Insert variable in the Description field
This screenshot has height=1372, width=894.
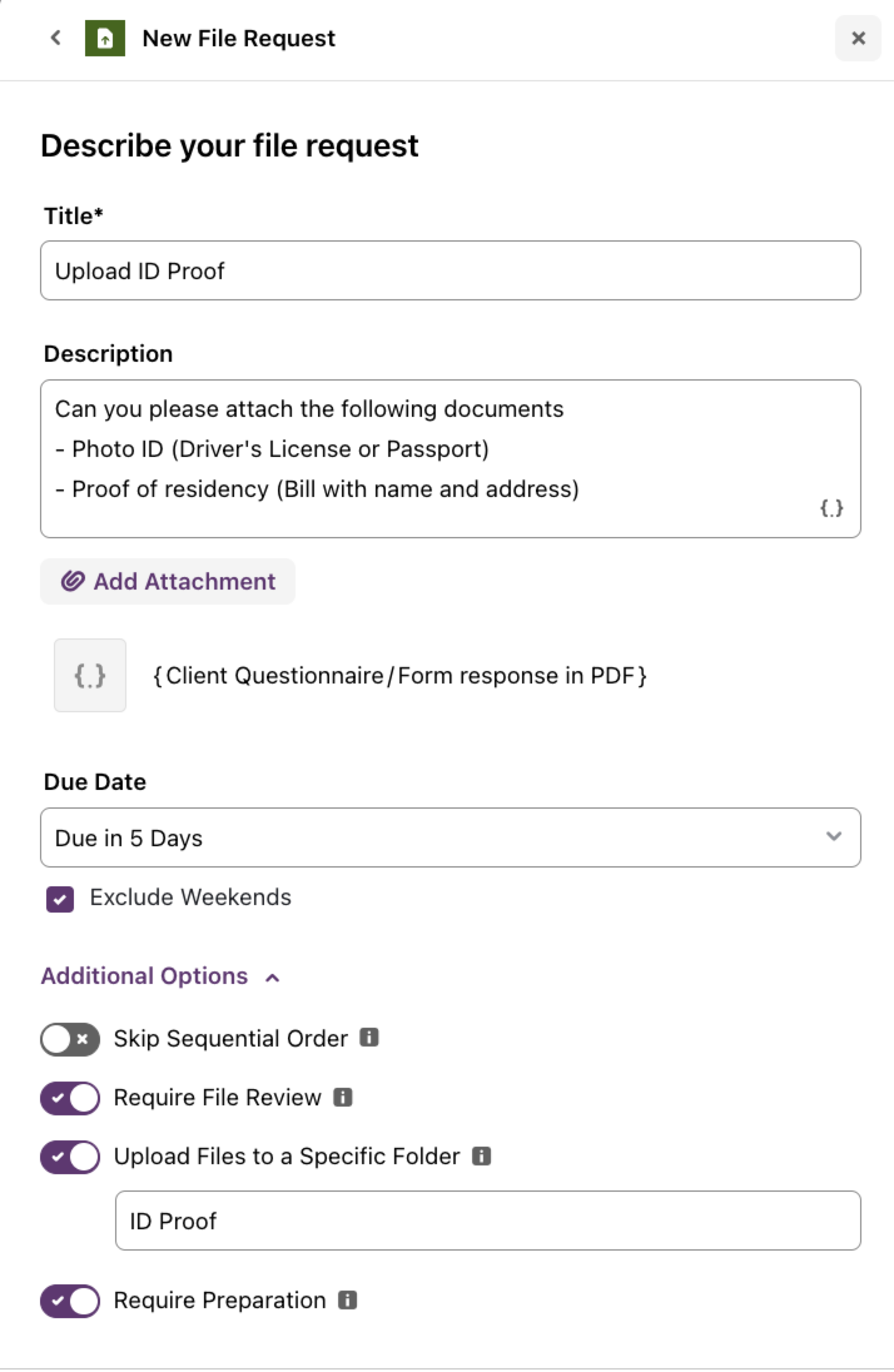831,508
